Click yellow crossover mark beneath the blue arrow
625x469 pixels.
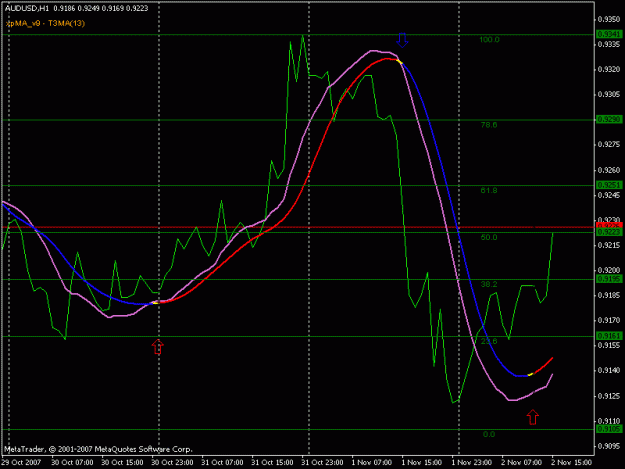click(x=400, y=61)
